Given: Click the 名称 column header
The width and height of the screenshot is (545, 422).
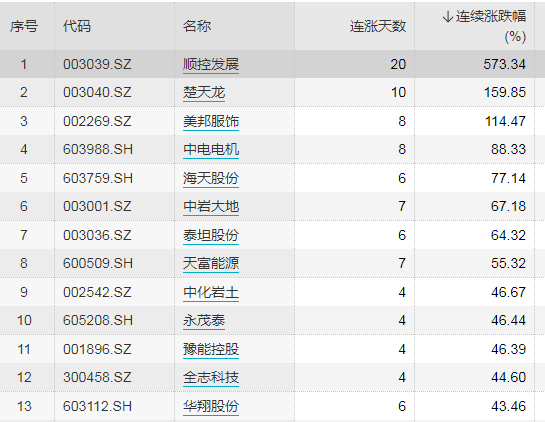Looking at the screenshot, I should click(x=197, y=26).
